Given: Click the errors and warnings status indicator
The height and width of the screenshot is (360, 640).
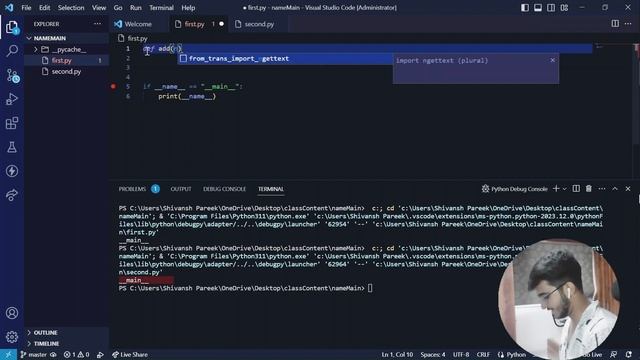Looking at the screenshot, I should point(76,355).
